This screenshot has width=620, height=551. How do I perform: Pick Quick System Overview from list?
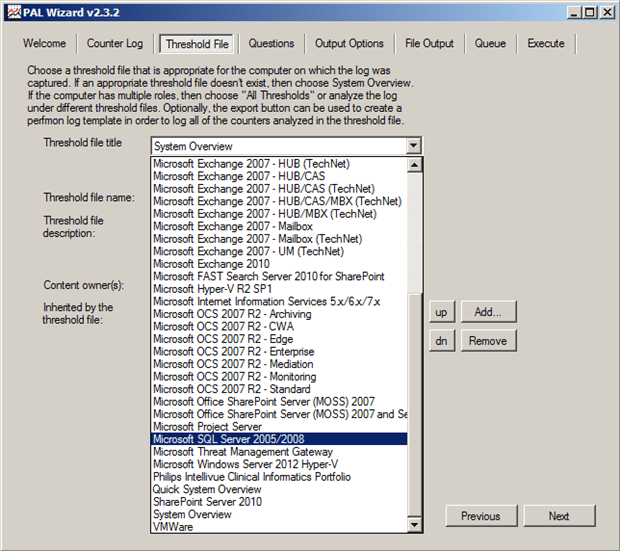279,489
